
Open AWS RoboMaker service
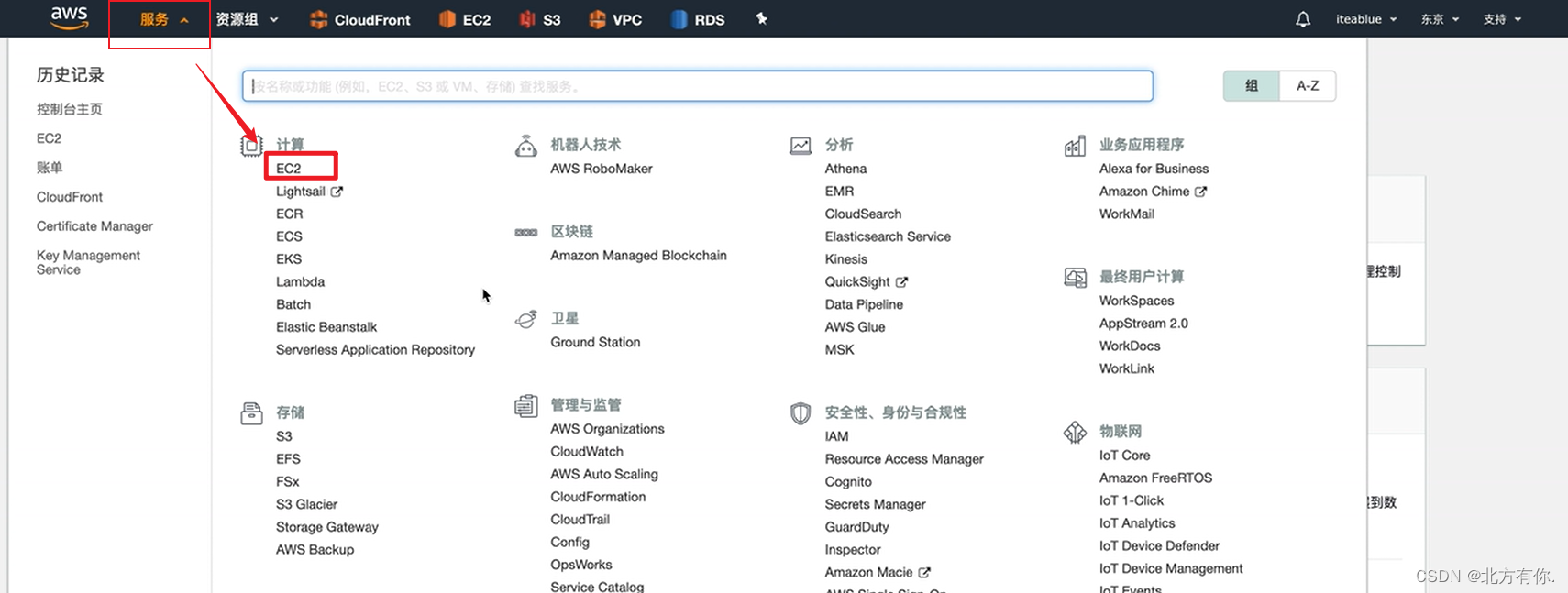pyautogui.click(x=602, y=169)
